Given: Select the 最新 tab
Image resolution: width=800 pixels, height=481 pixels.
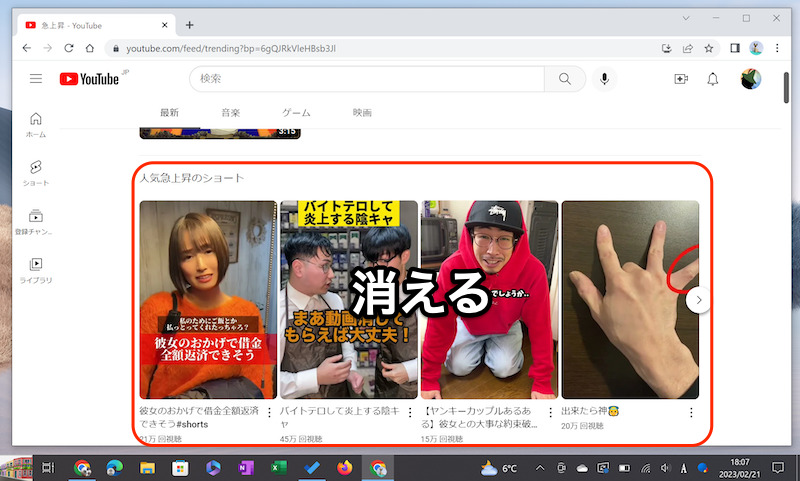Looking at the screenshot, I should pyautogui.click(x=170, y=113).
